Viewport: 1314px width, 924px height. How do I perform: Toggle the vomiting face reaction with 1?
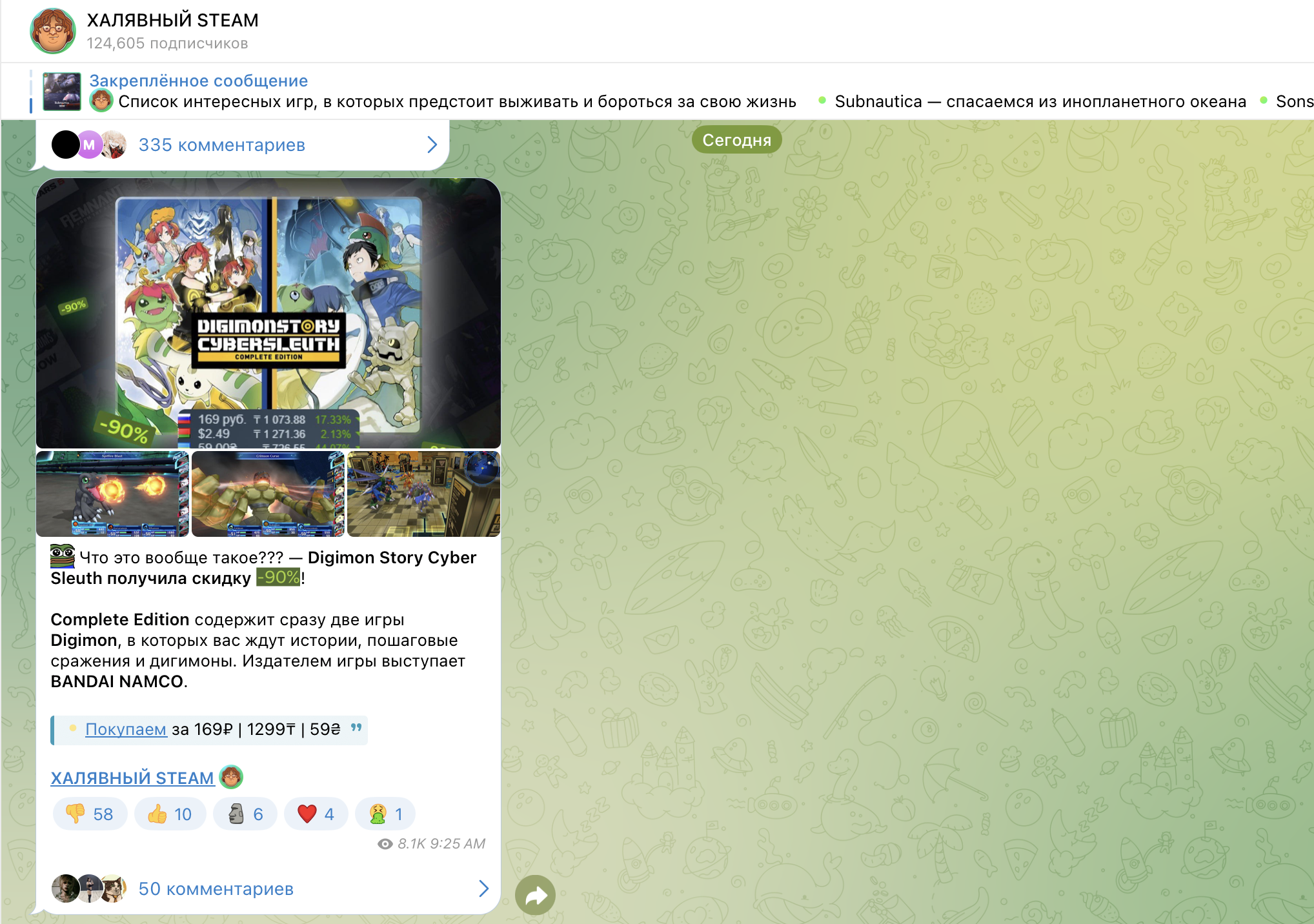[385, 814]
